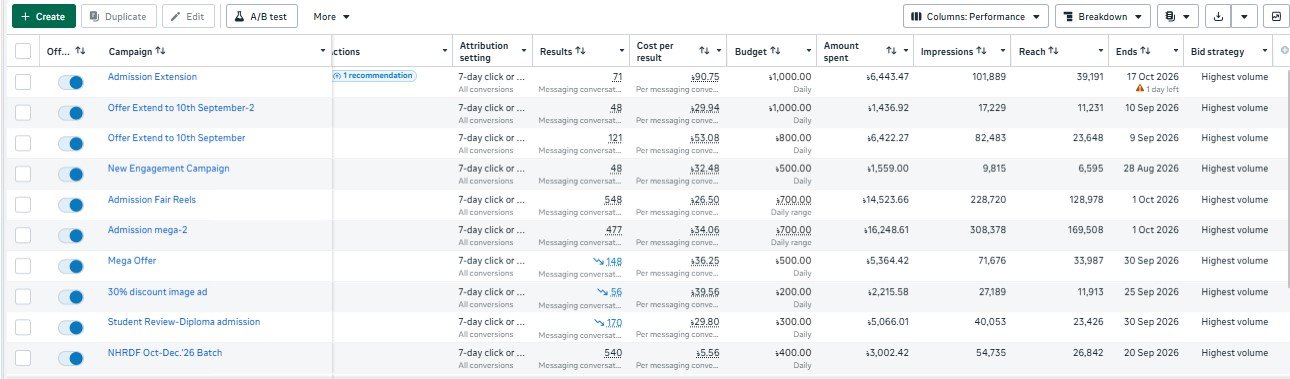Open Attribution setting column dropdown arrow
1290x379 pixels.
(x=525, y=51)
